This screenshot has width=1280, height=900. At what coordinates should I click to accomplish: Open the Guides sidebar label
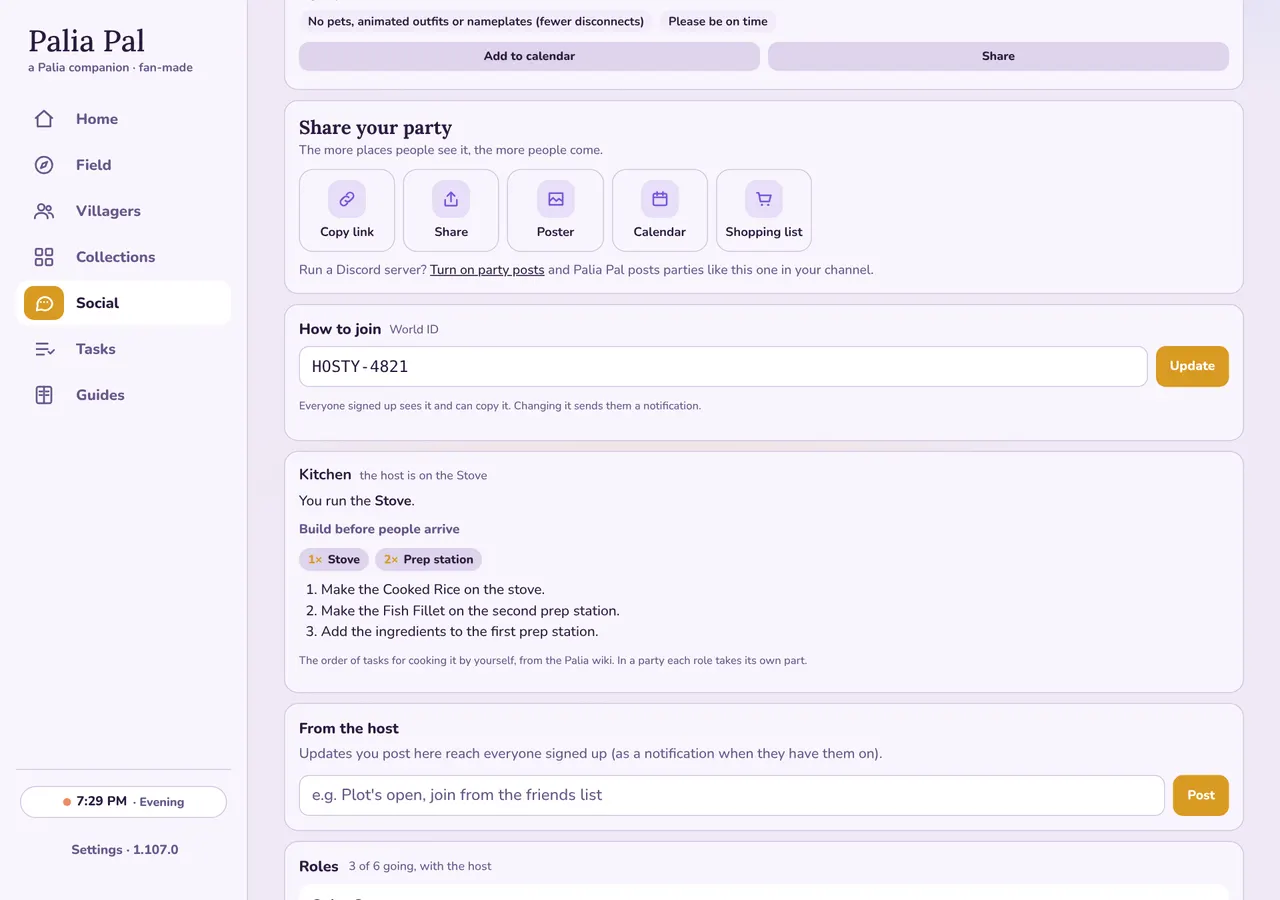click(100, 395)
